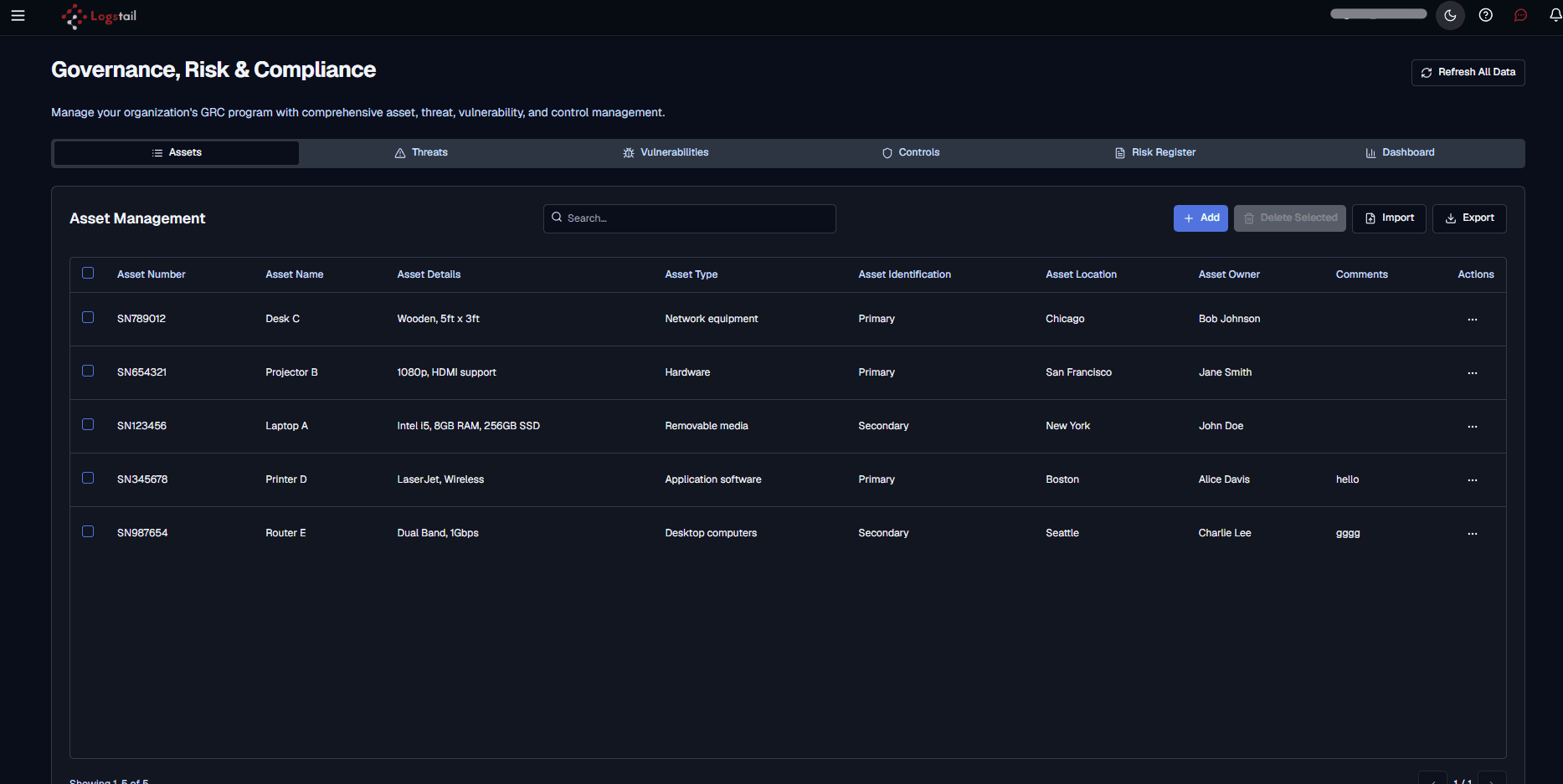Click the Refresh All Data button
The height and width of the screenshot is (784, 1563).
pos(1468,73)
